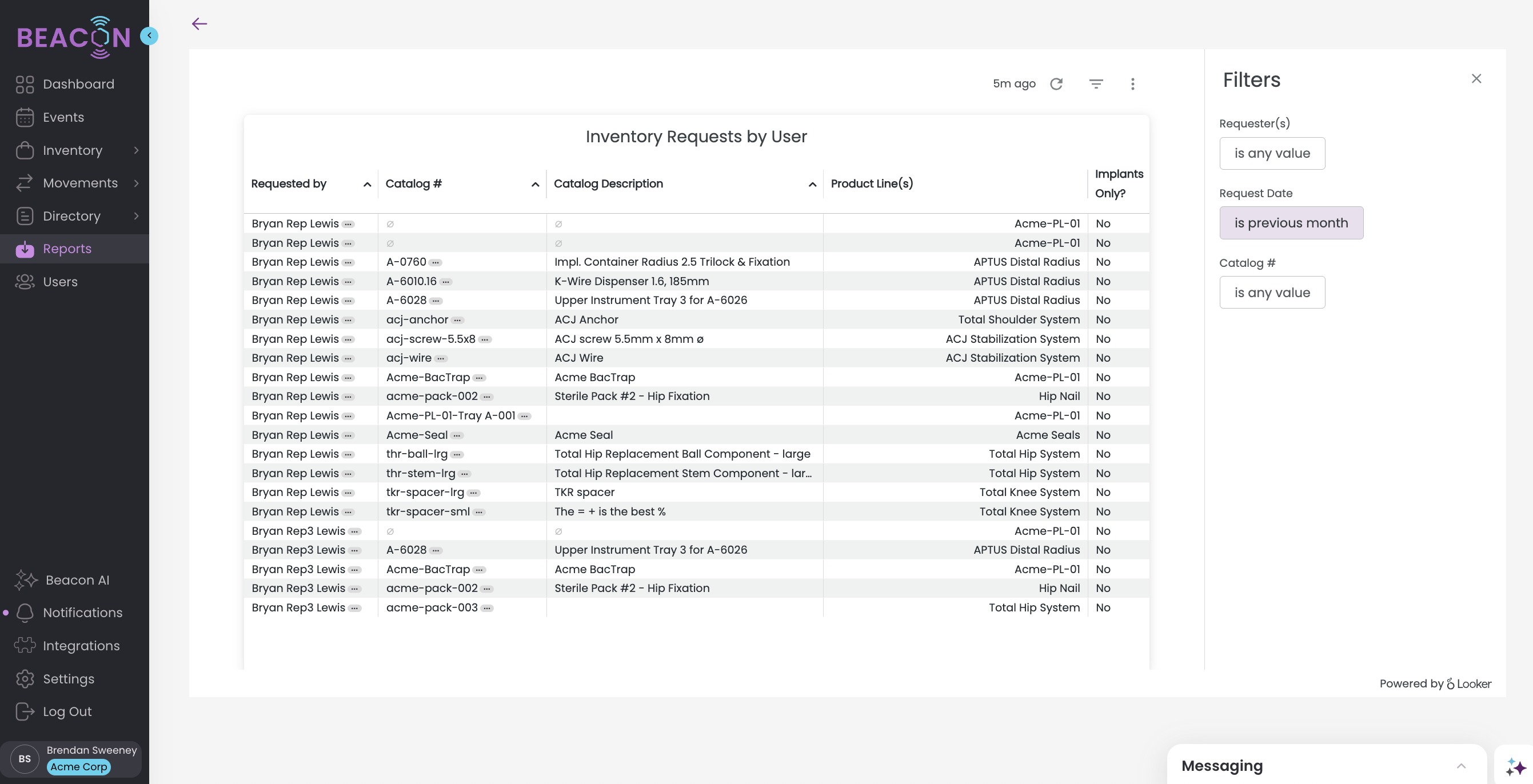The width and height of the screenshot is (1533, 784).
Task: Open Notifications in the sidebar
Action: [x=82, y=613]
